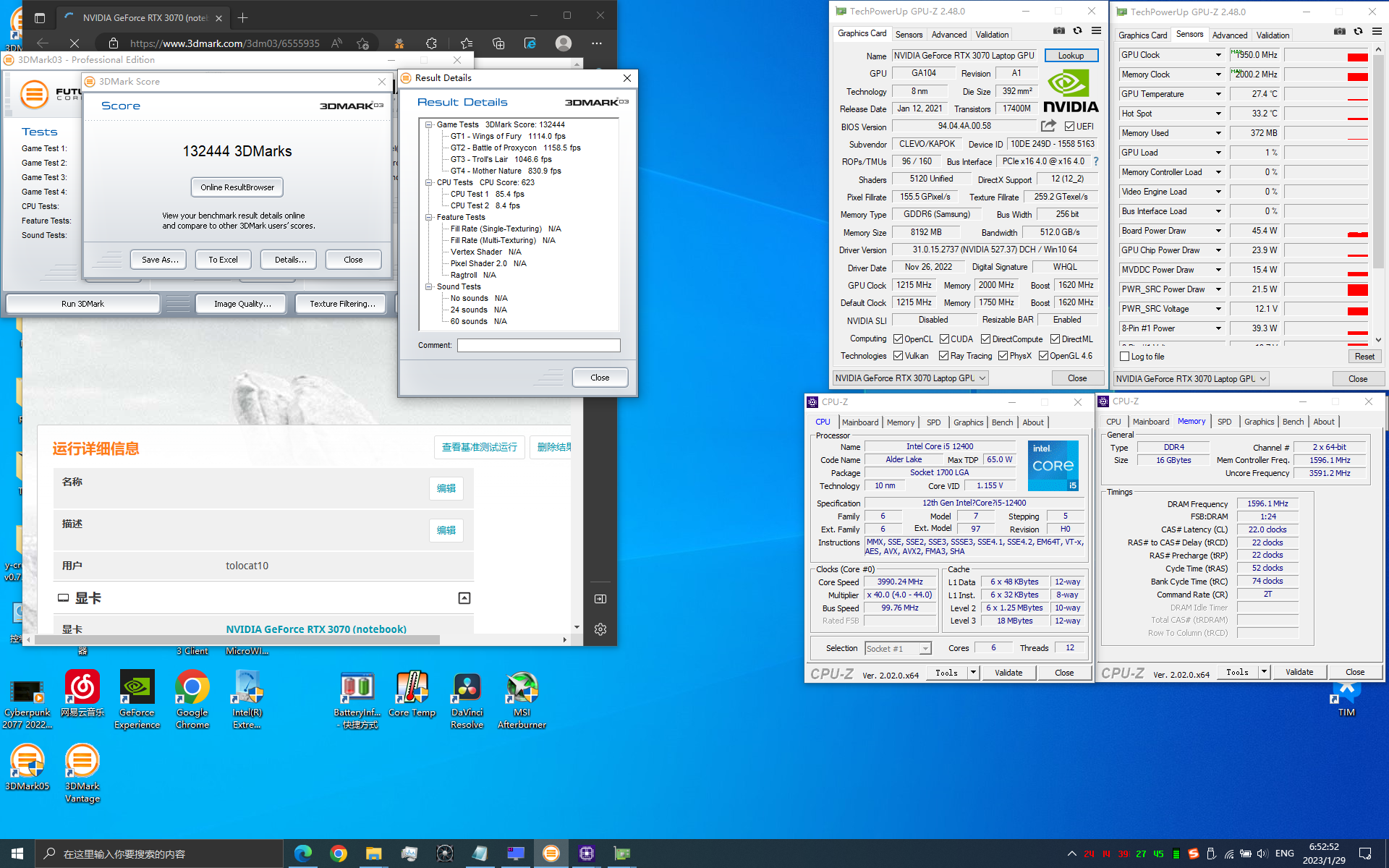Screen dimensions: 1389x868
Task: Open Mainboard tab in left CPU-Z window
Action: point(859,422)
